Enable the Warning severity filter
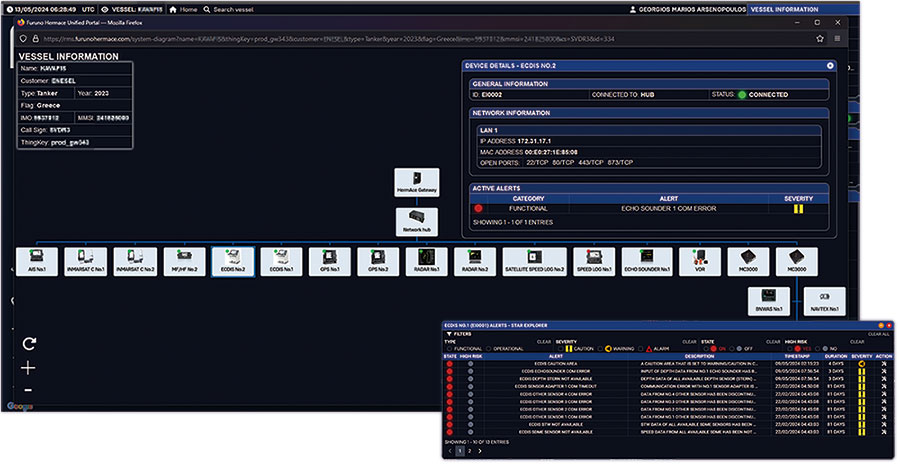900x464 pixels. pos(600,349)
